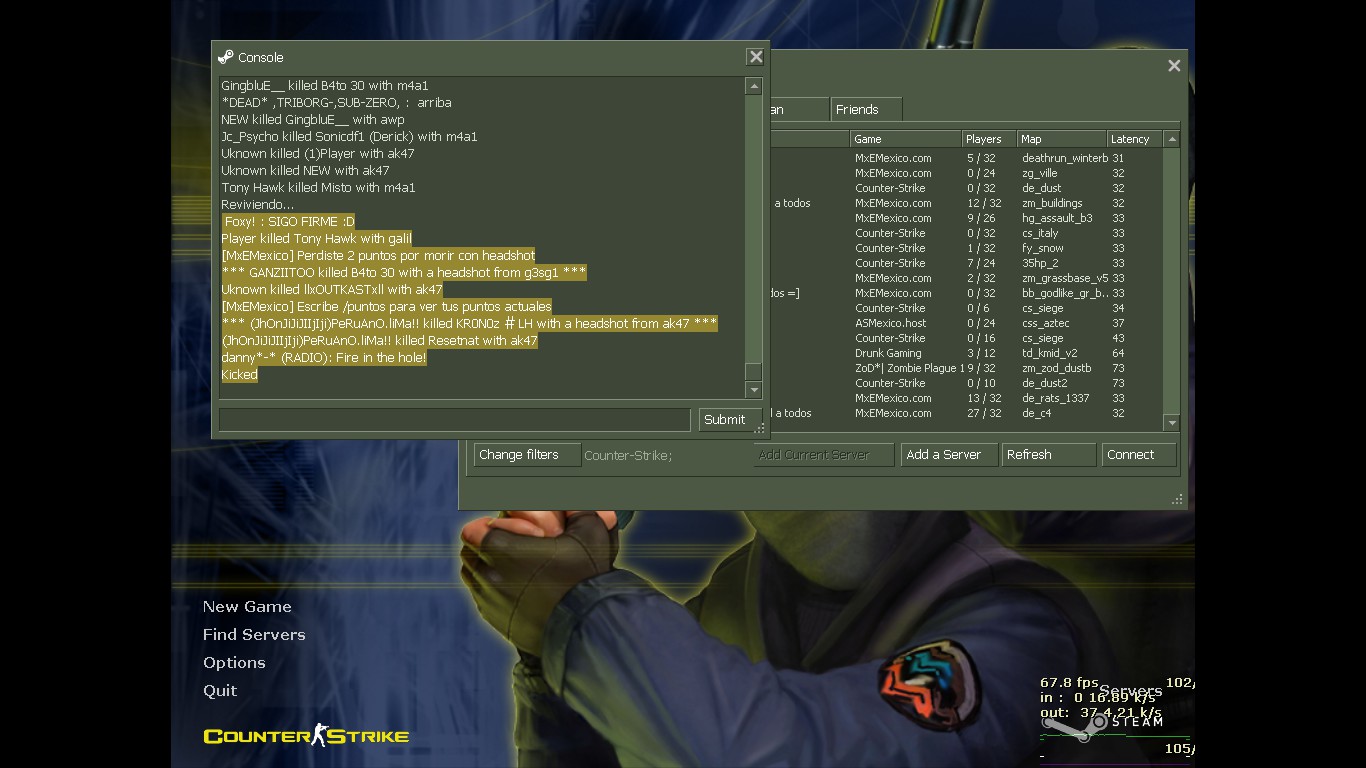Viewport: 1366px width, 768px height.
Task: Select the ZoD Zombie Plague server row
Action: click(x=965, y=368)
